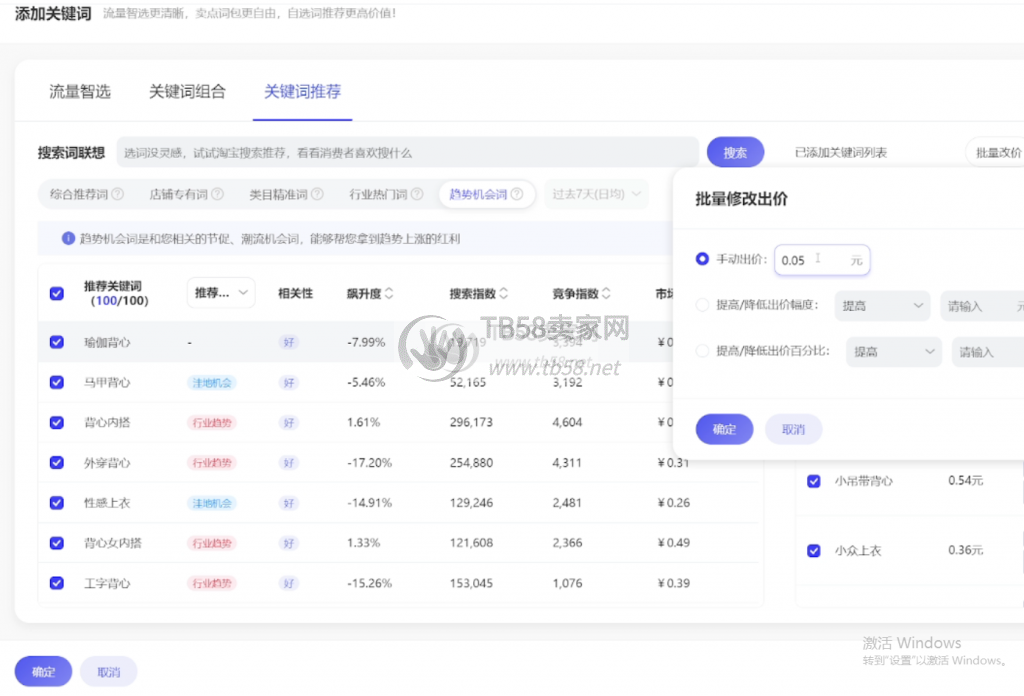Viewport: 1024px width, 696px height.
Task: Uncheck the 性感上衣 keyword row
Action: 57,503
